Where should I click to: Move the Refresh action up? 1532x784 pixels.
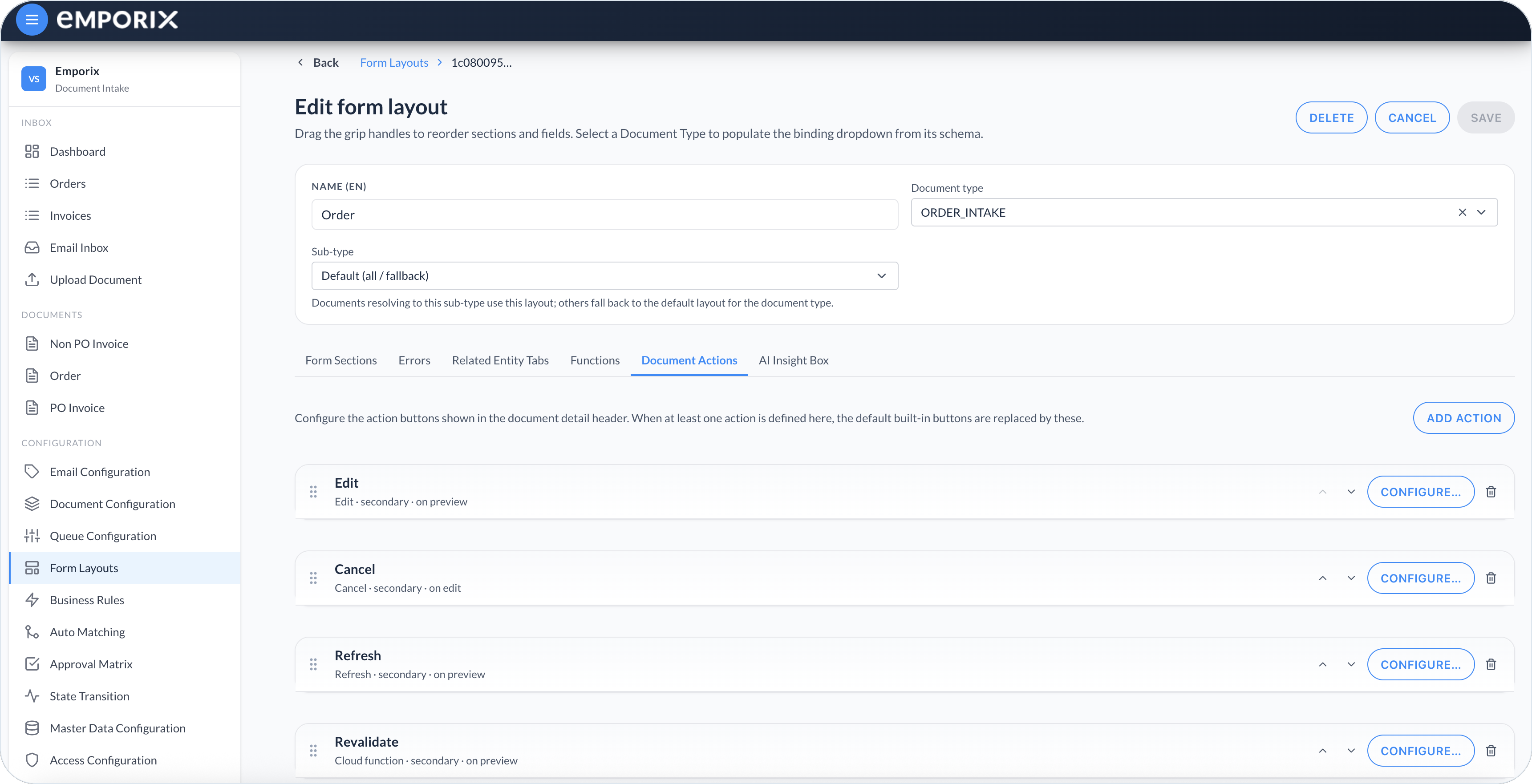click(x=1323, y=664)
